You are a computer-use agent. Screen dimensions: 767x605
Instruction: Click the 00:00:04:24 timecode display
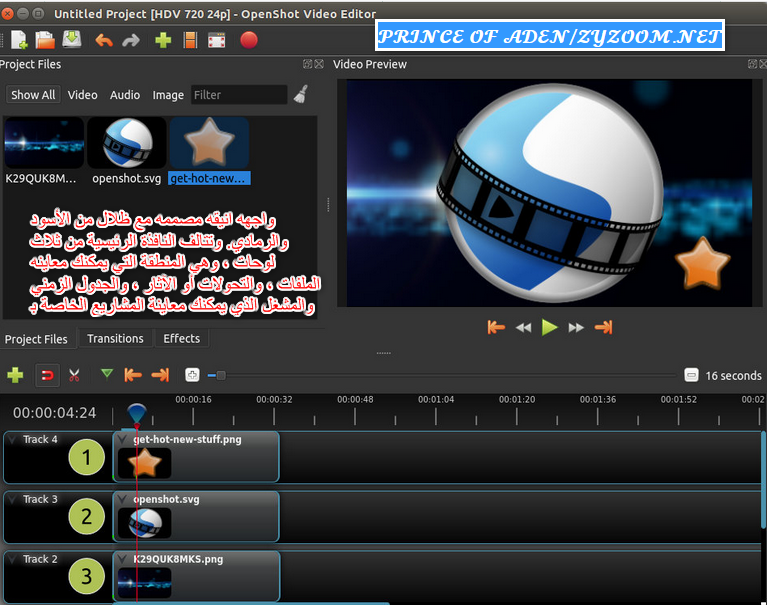tap(54, 413)
